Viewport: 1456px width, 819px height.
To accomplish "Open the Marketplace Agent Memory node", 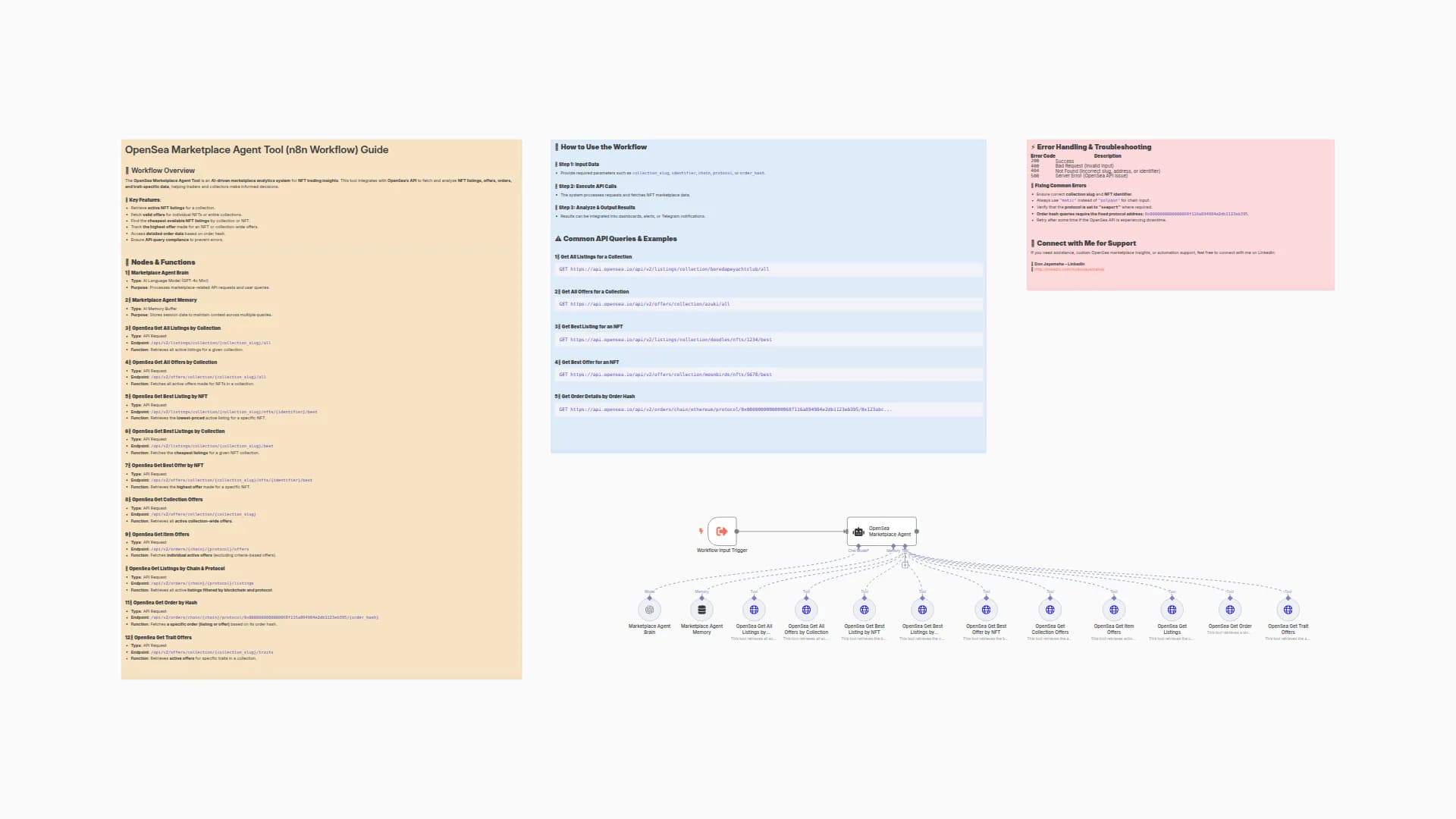I will pyautogui.click(x=701, y=610).
